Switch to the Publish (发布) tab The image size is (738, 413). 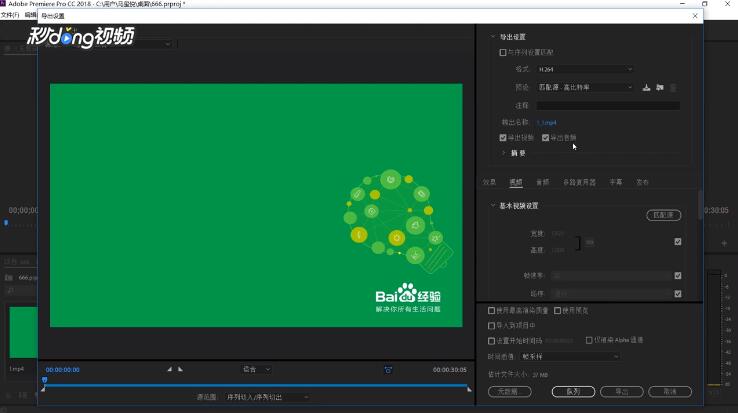642,182
